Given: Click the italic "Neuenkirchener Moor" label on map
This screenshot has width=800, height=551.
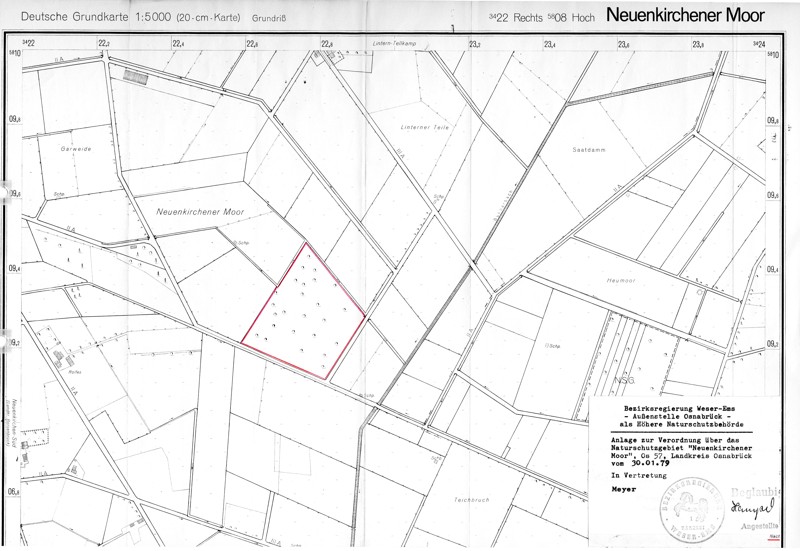Looking at the screenshot, I should click(200, 212).
